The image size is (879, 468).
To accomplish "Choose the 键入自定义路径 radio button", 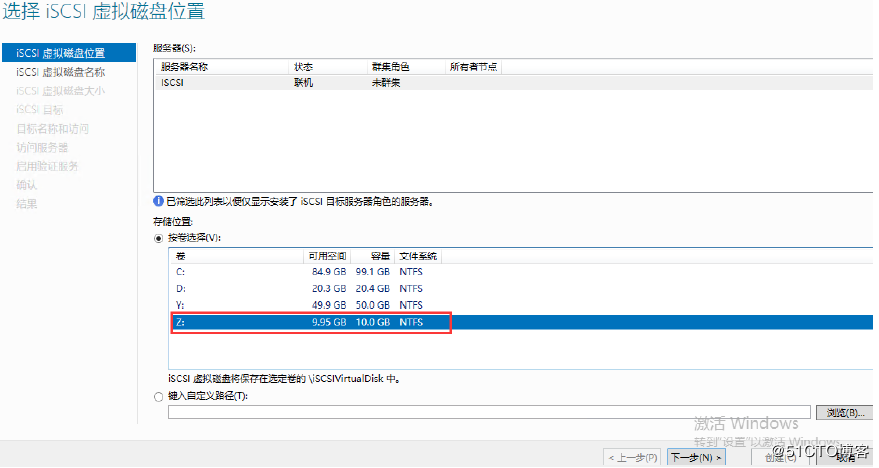I will pyautogui.click(x=159, y=397).
